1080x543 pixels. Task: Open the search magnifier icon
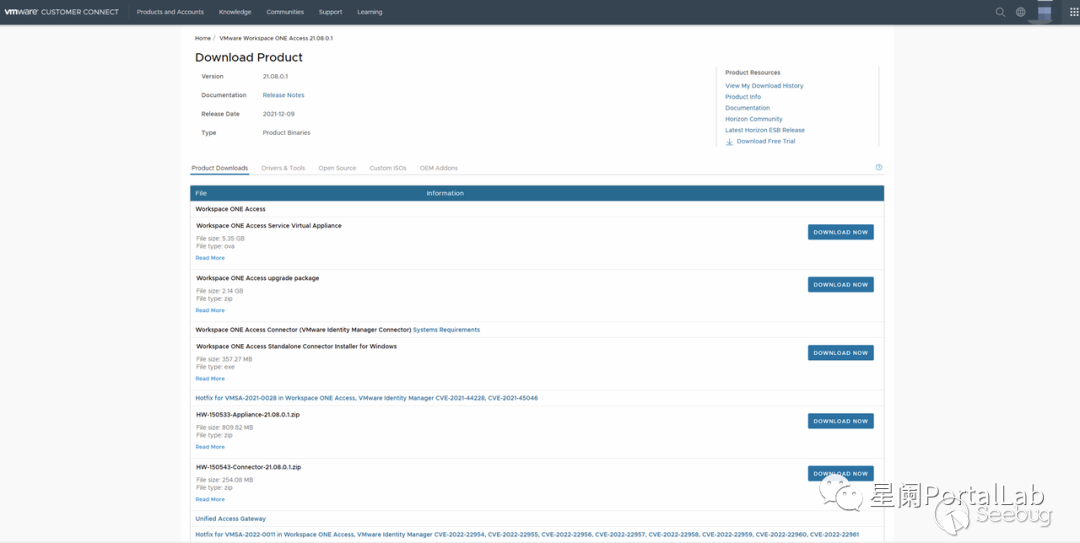(x=1000, y=12)
